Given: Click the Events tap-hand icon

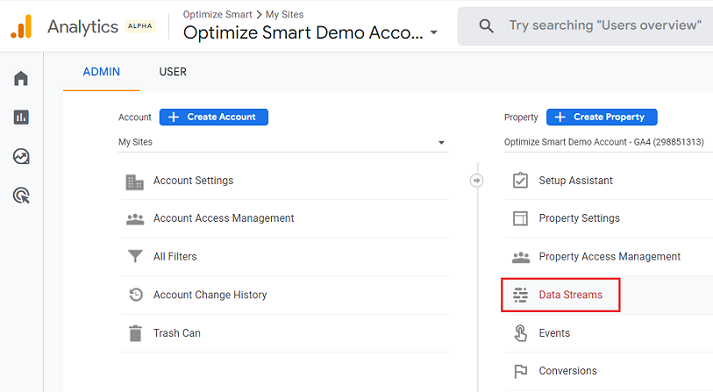Looking at the screenshot, I should pyautogui.click(x=520, y=333).
